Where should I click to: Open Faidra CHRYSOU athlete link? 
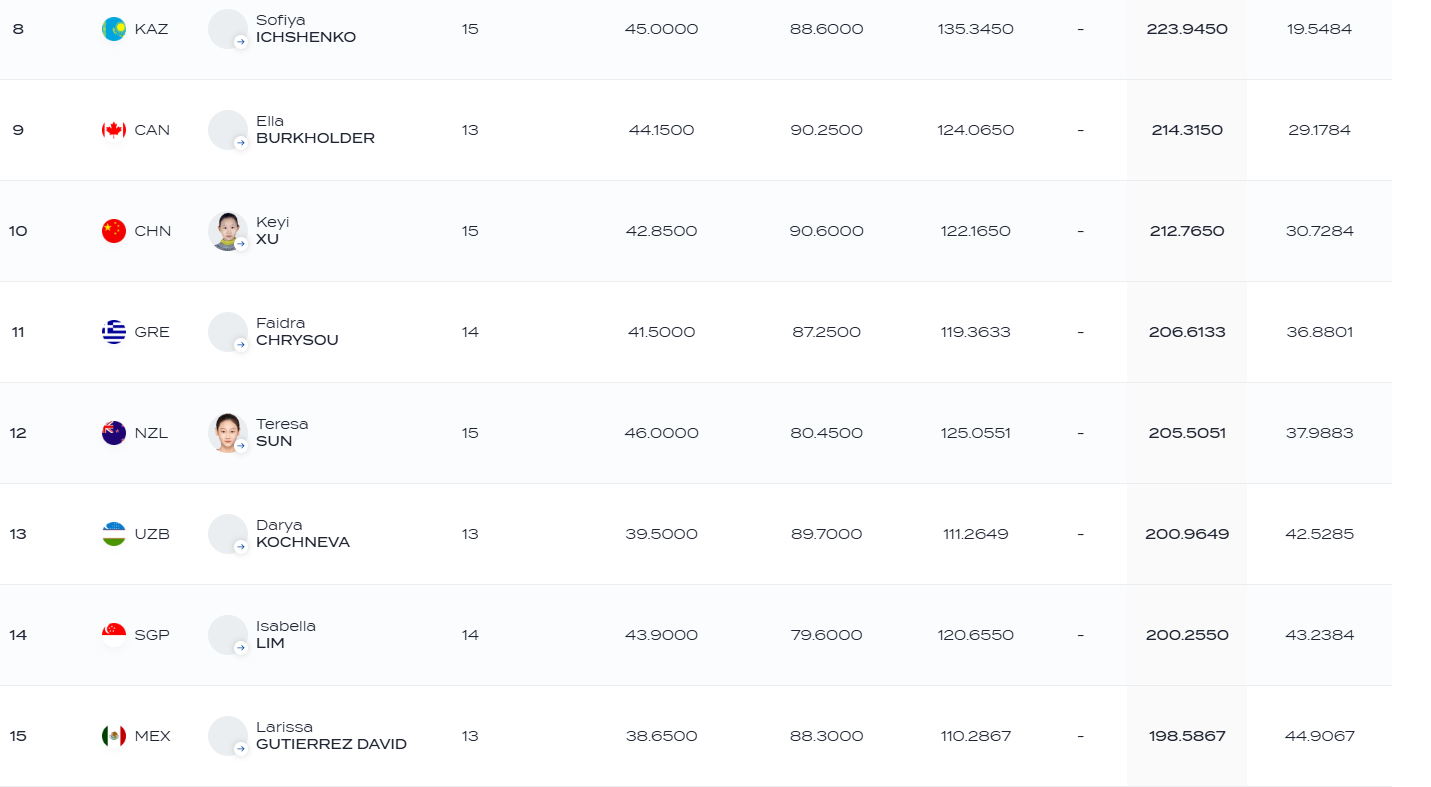pyautogui.click(x=297, y=332)
